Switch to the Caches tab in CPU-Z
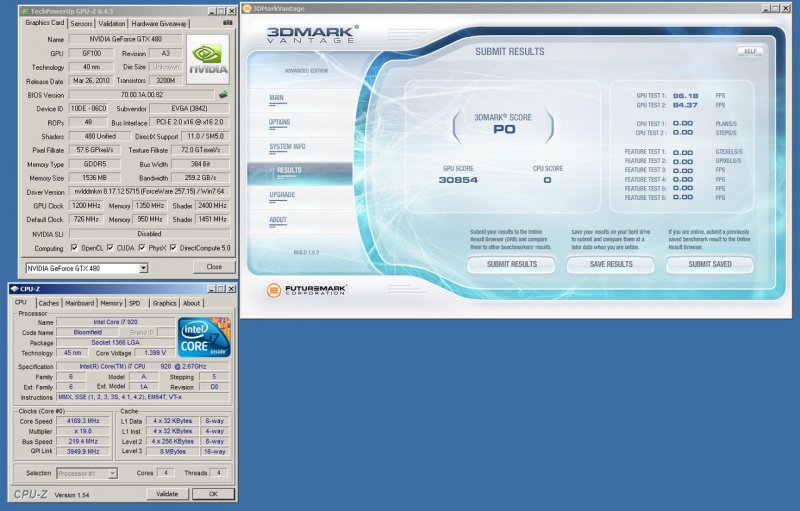 [49, 303]
